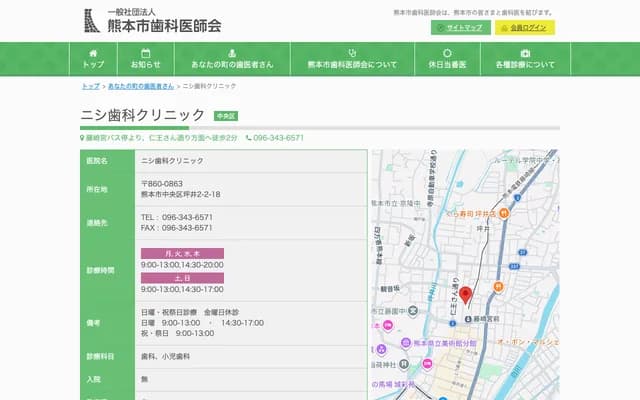Viewport: 640px width, 400px height.
Task: Select the hours text 9:00-13:00,14:30-17:00
Action: pyautogui.click(x=182, y=289)
